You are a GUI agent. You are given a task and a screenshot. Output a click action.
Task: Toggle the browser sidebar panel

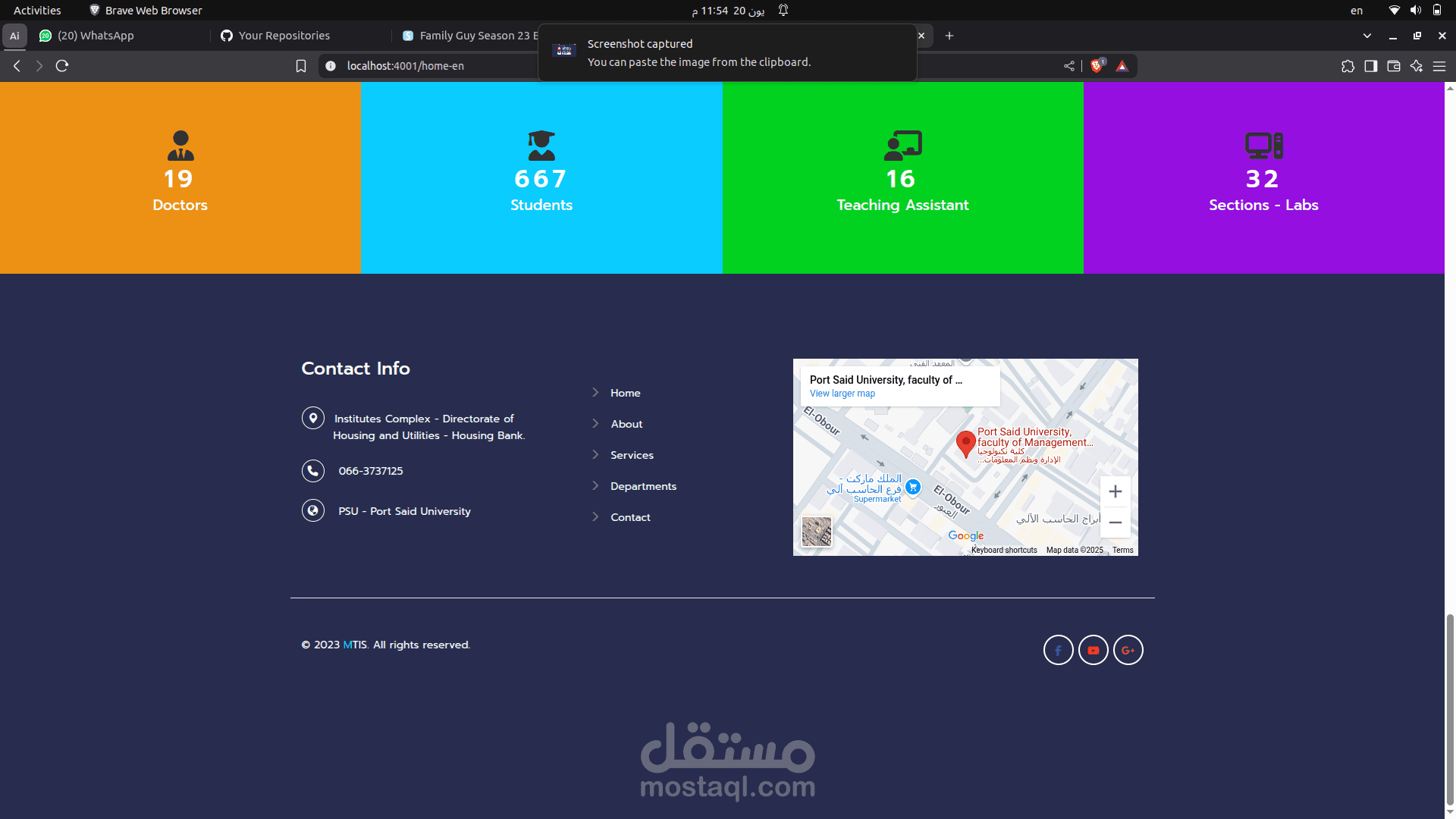[x=1370, y=66]
